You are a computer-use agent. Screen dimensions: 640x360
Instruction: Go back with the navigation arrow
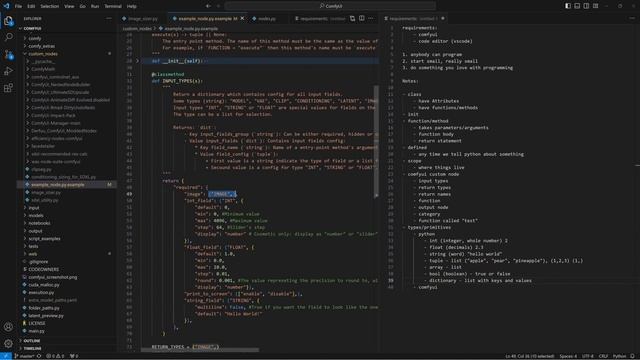tap(208, 6)
